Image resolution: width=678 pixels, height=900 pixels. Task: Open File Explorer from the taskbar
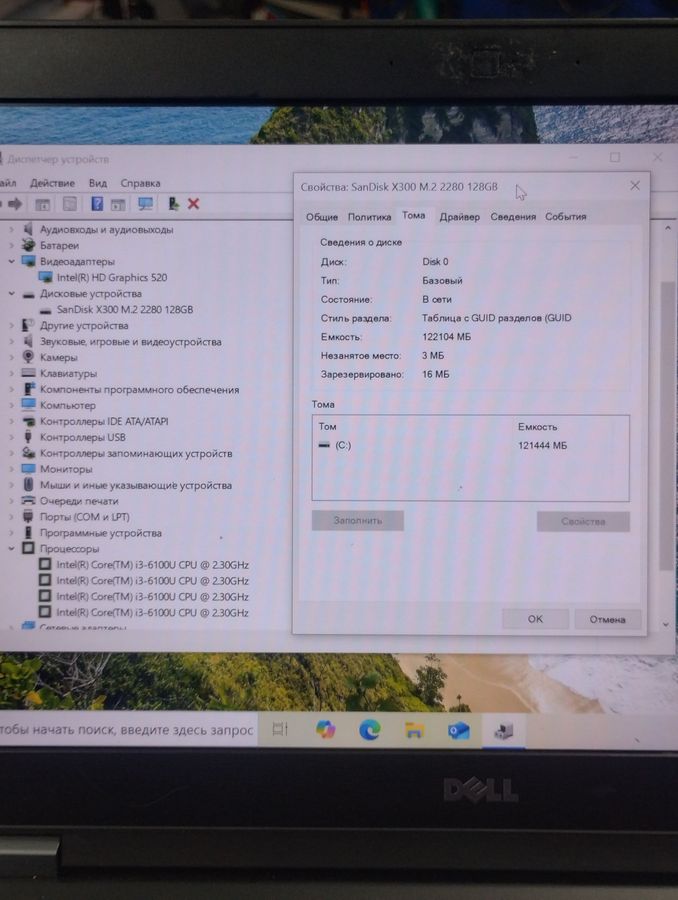coord(414,730)
